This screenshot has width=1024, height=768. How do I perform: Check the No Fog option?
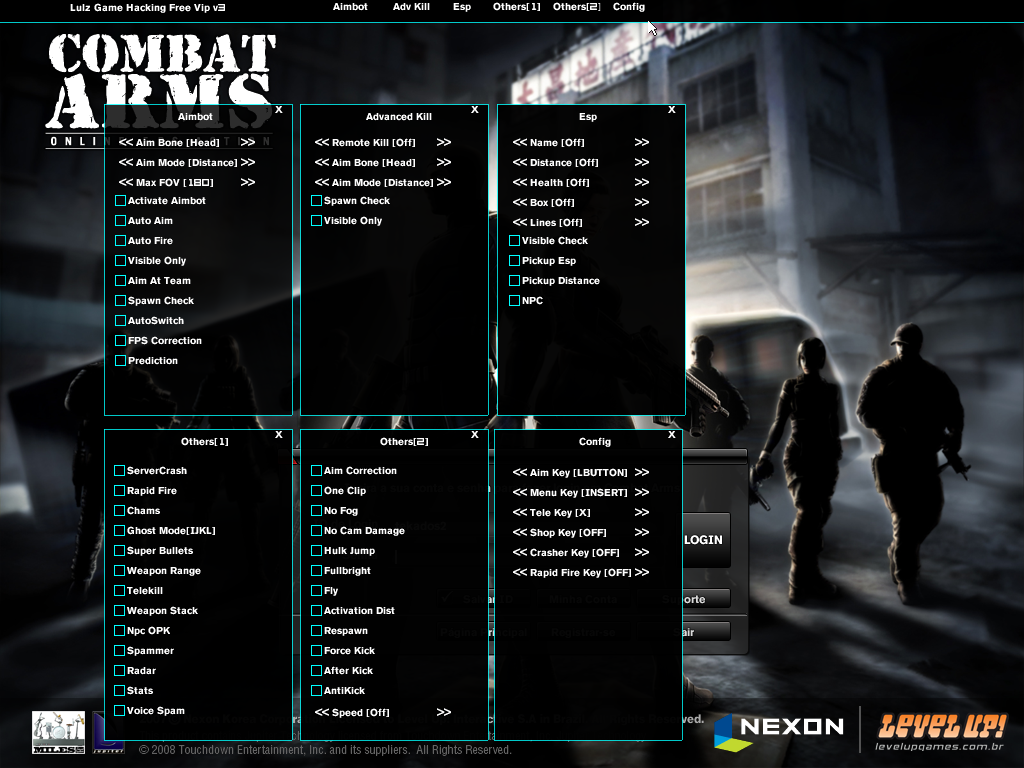316,511
